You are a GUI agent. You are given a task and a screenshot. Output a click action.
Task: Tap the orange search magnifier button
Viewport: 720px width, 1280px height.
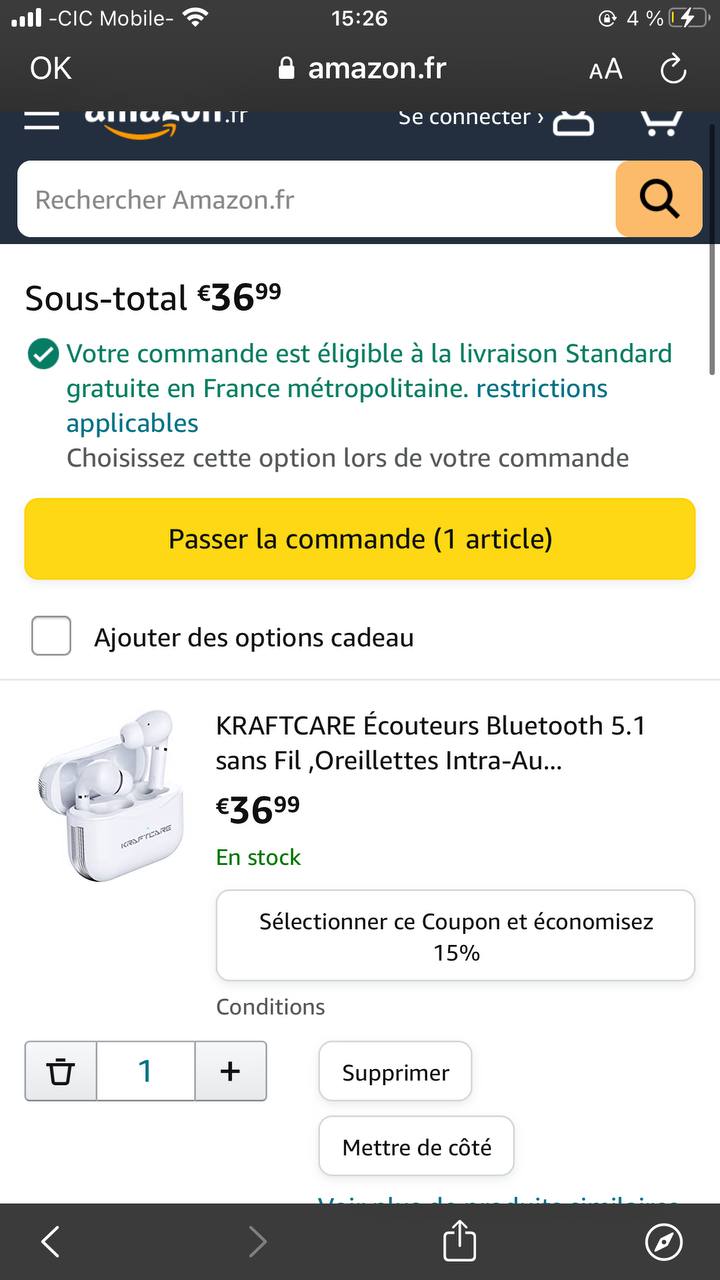(x=659, y=199)
